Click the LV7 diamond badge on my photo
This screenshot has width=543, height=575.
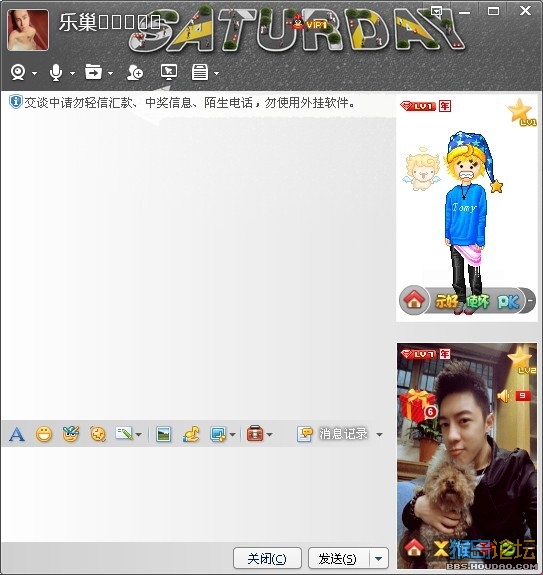[x=418, y=354]
